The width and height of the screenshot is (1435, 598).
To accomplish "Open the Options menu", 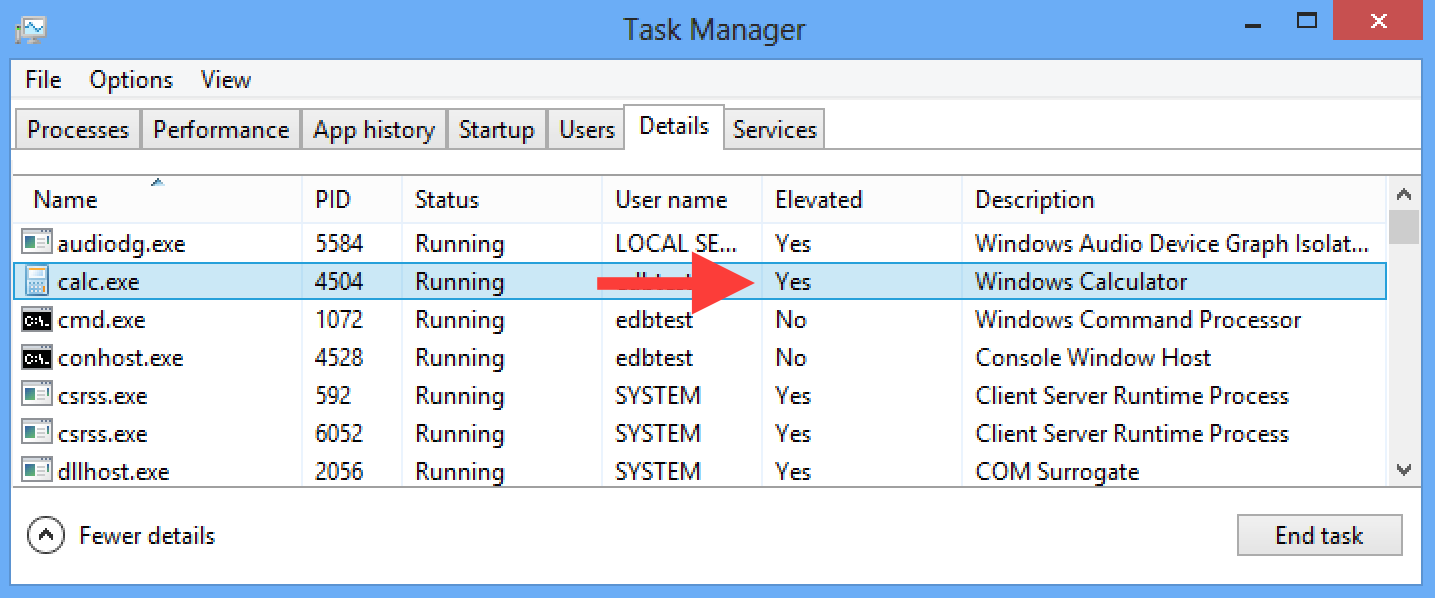I will [131, 80].
